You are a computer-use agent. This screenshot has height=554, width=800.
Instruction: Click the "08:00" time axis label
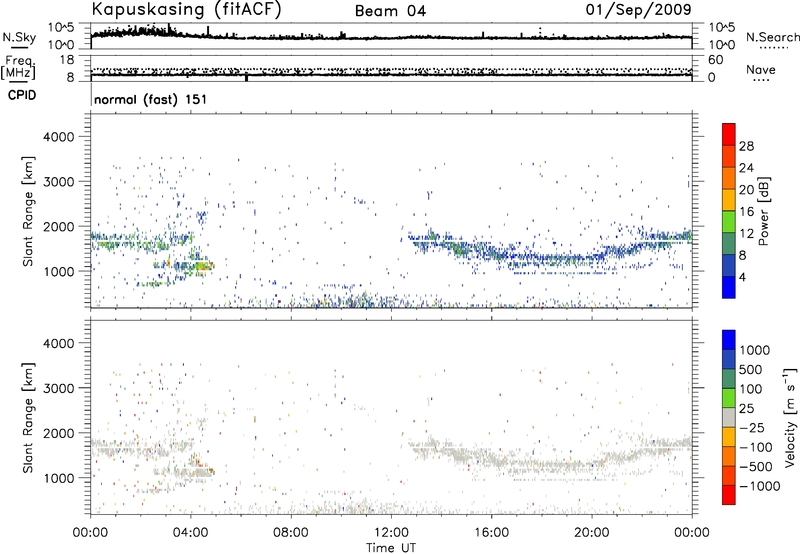coord(291,533)
